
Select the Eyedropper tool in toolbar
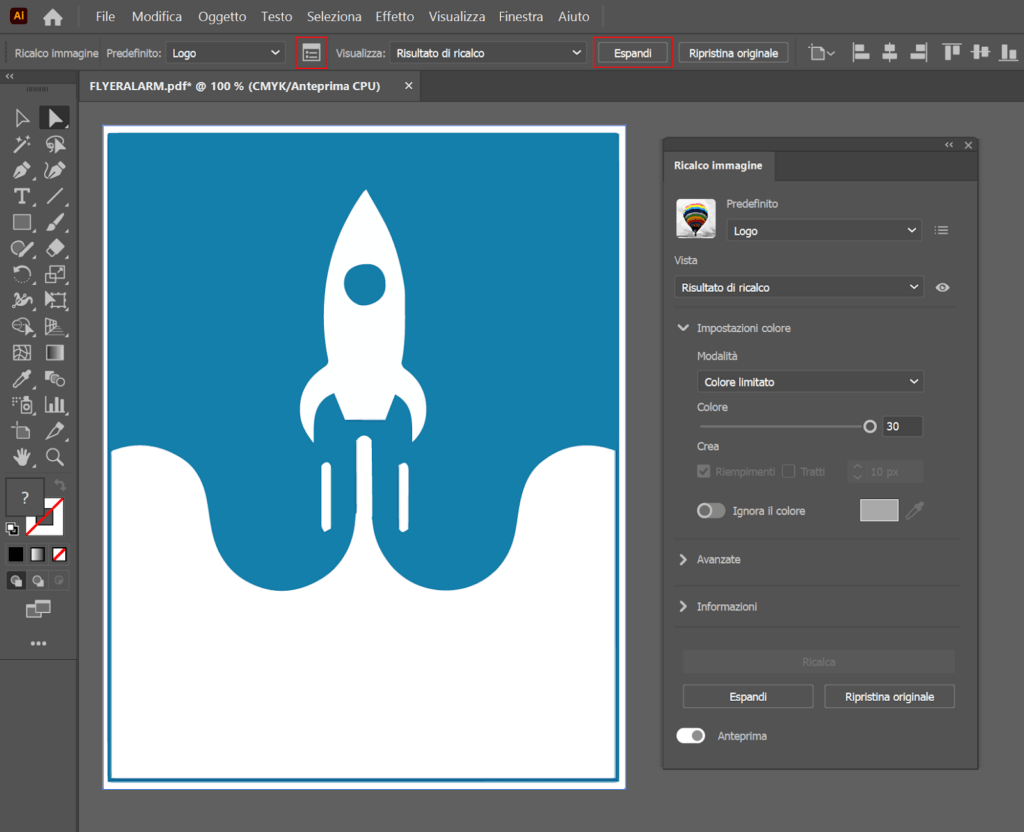22,379
